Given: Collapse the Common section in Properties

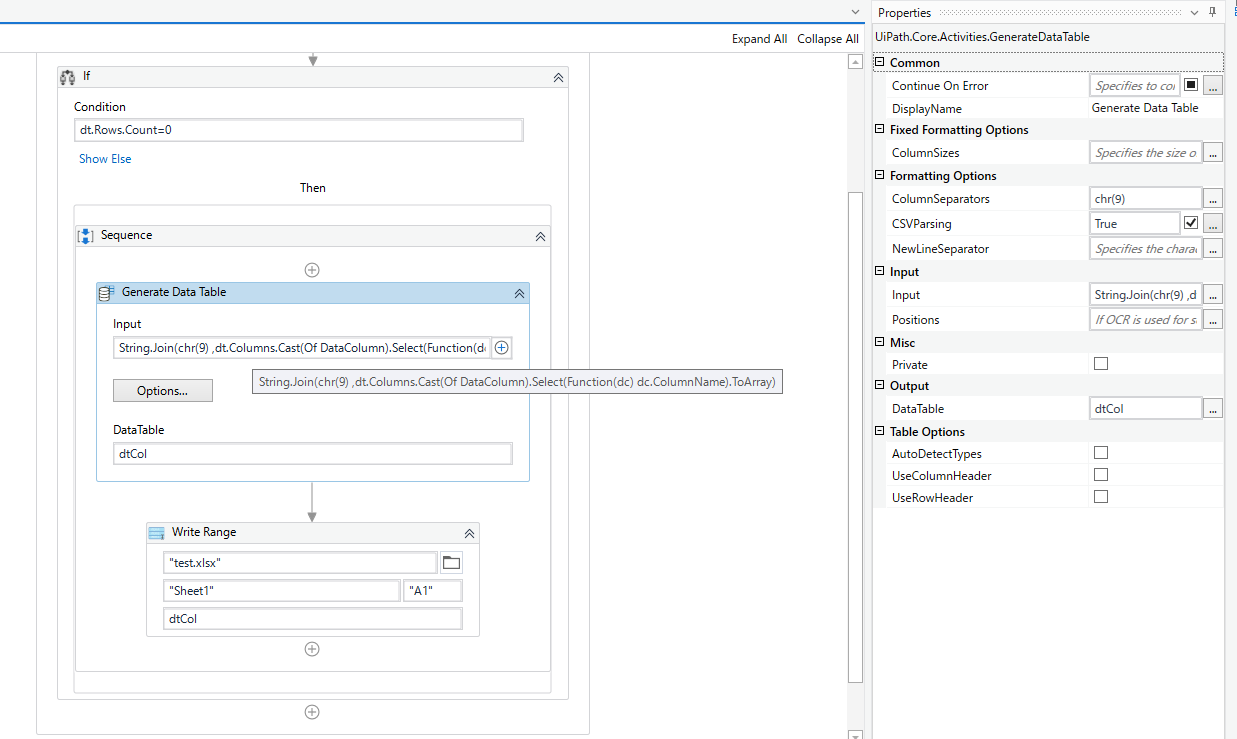Looking at the screenshot, I should click(x=880, y=61).
